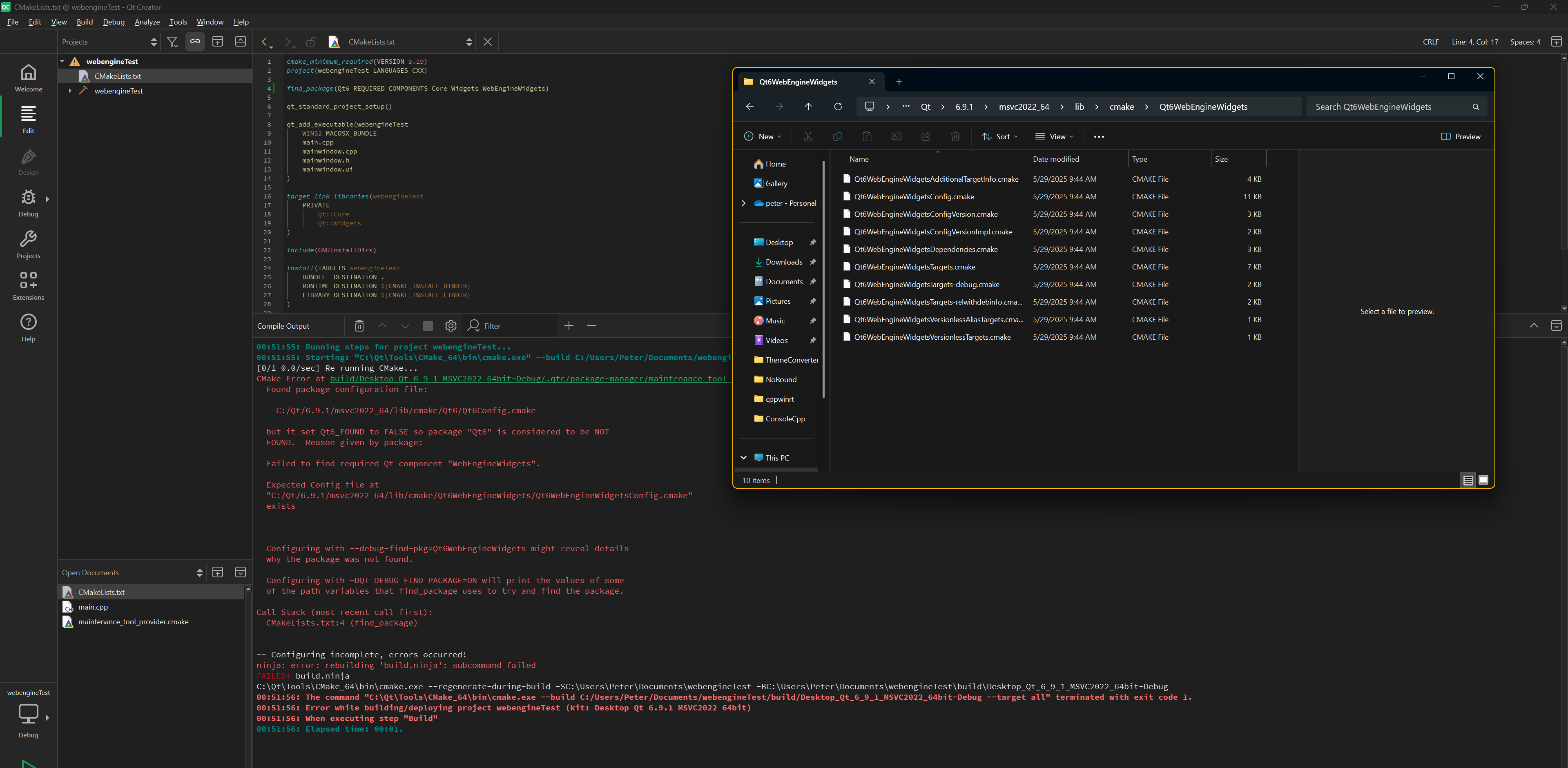Clear compile output with trash icon

359,326
